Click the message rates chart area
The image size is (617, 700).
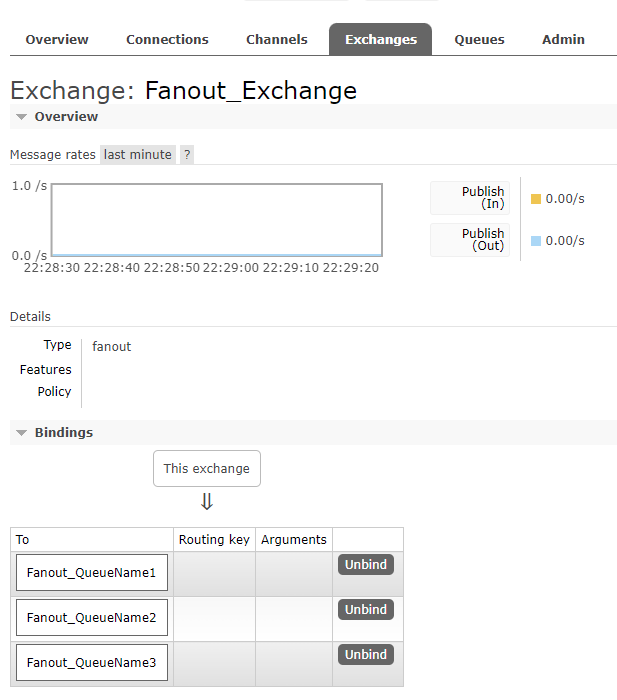coord(217,220)
